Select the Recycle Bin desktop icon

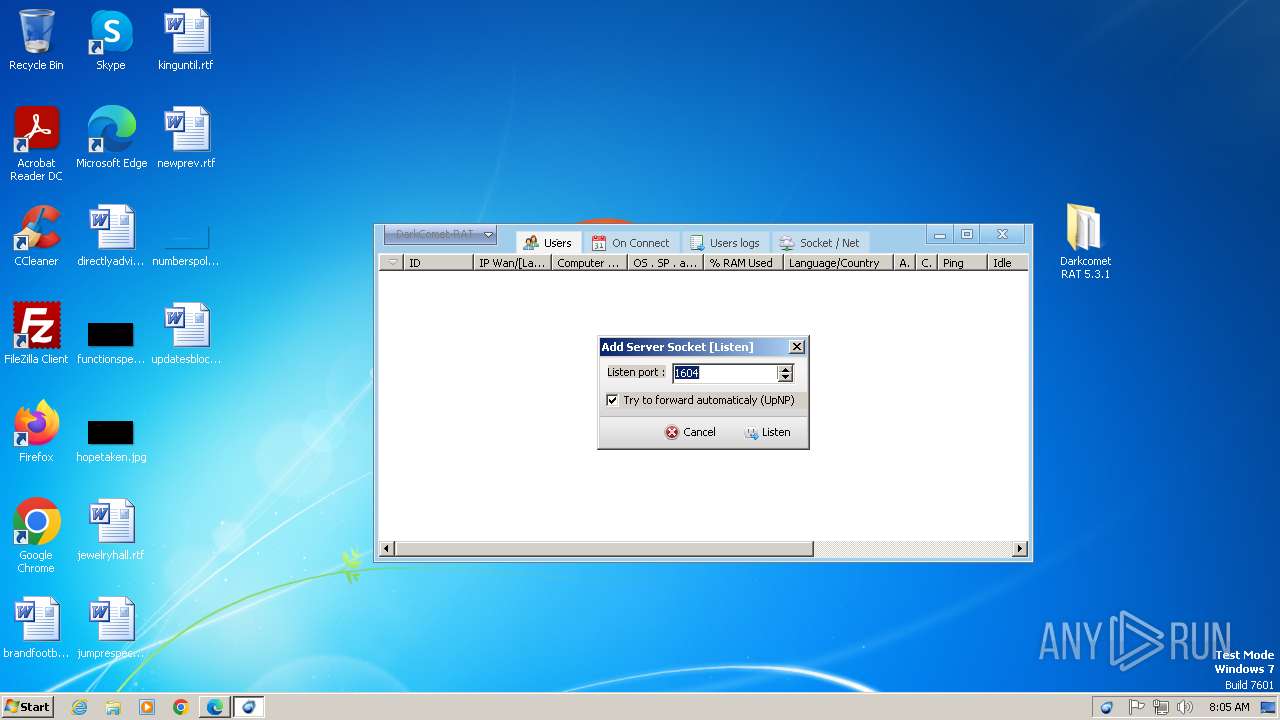[x=36, y=40]
